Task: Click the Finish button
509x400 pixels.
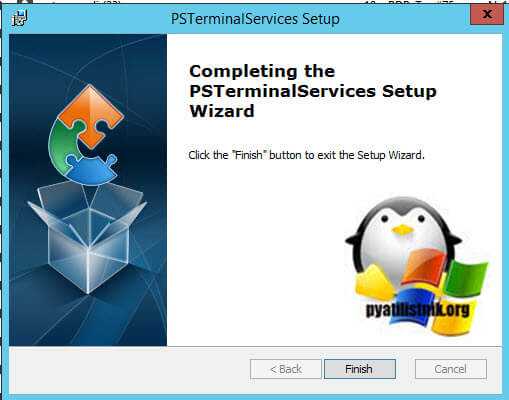Action: [x=360, y=369]
